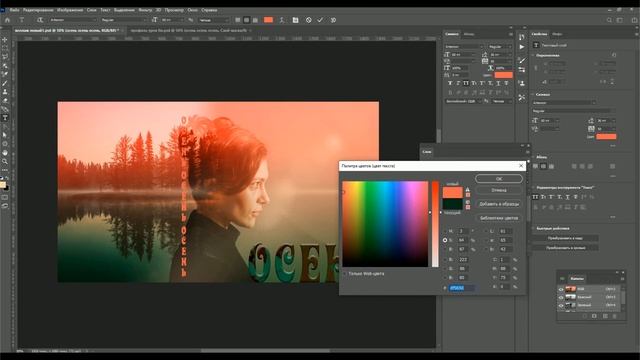Collapse the Перемещение section in Properties
This screenshot has height=360, width=640.
(x=533, y=55)
